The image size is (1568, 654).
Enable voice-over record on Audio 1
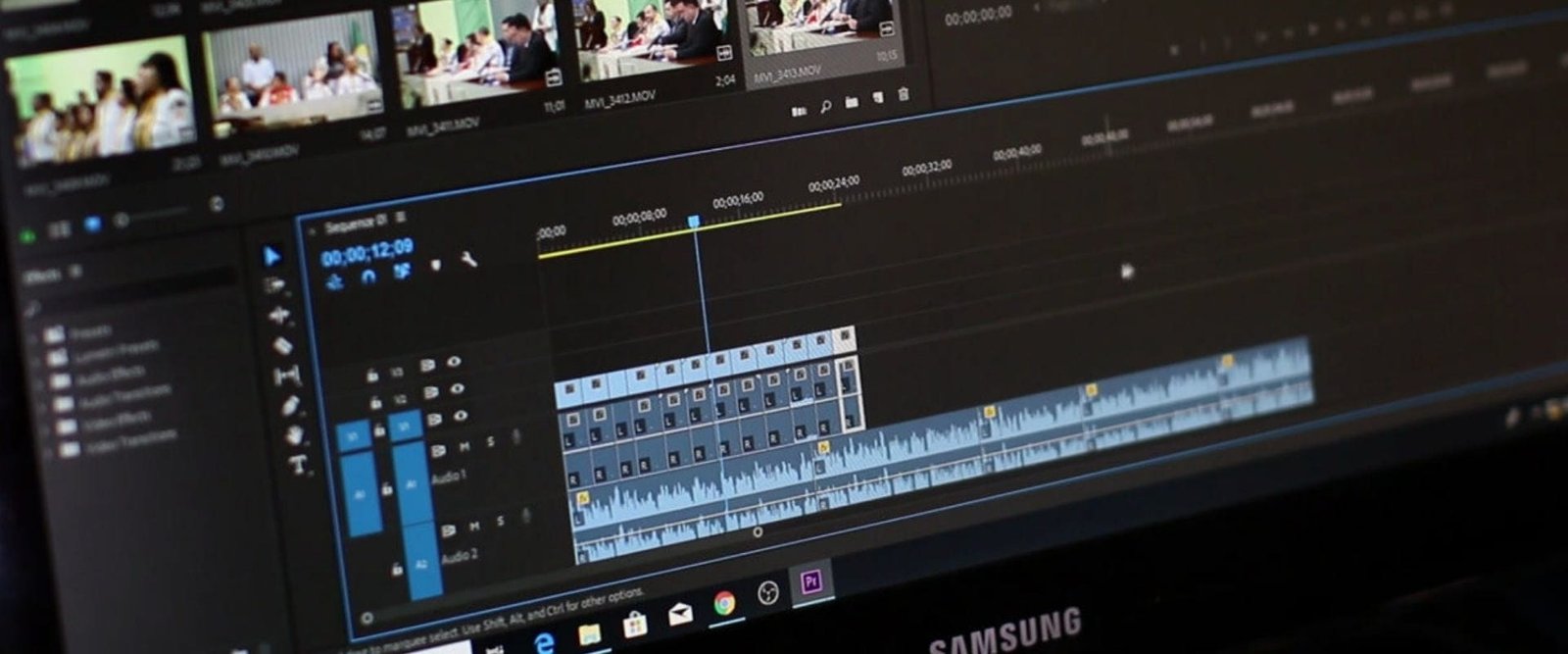(x=516, y=437)
